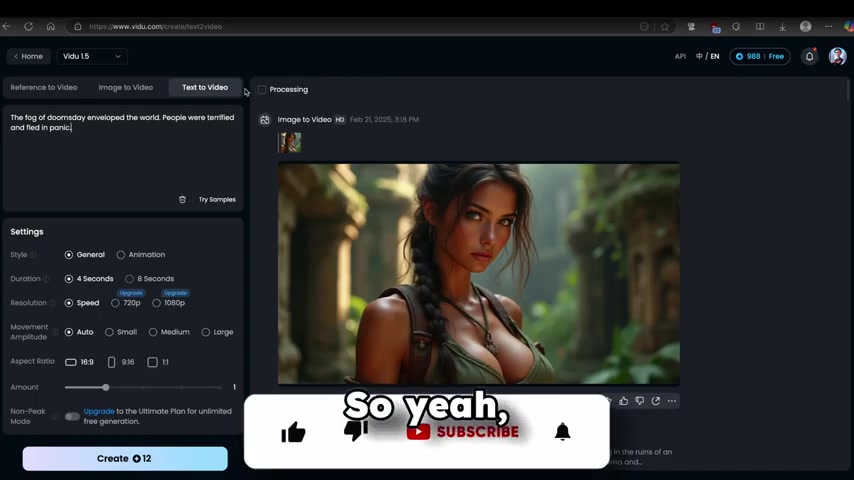Dislike the generated video with thumbs down
This screenshot has height=480, width=854.
click(639, 401)
